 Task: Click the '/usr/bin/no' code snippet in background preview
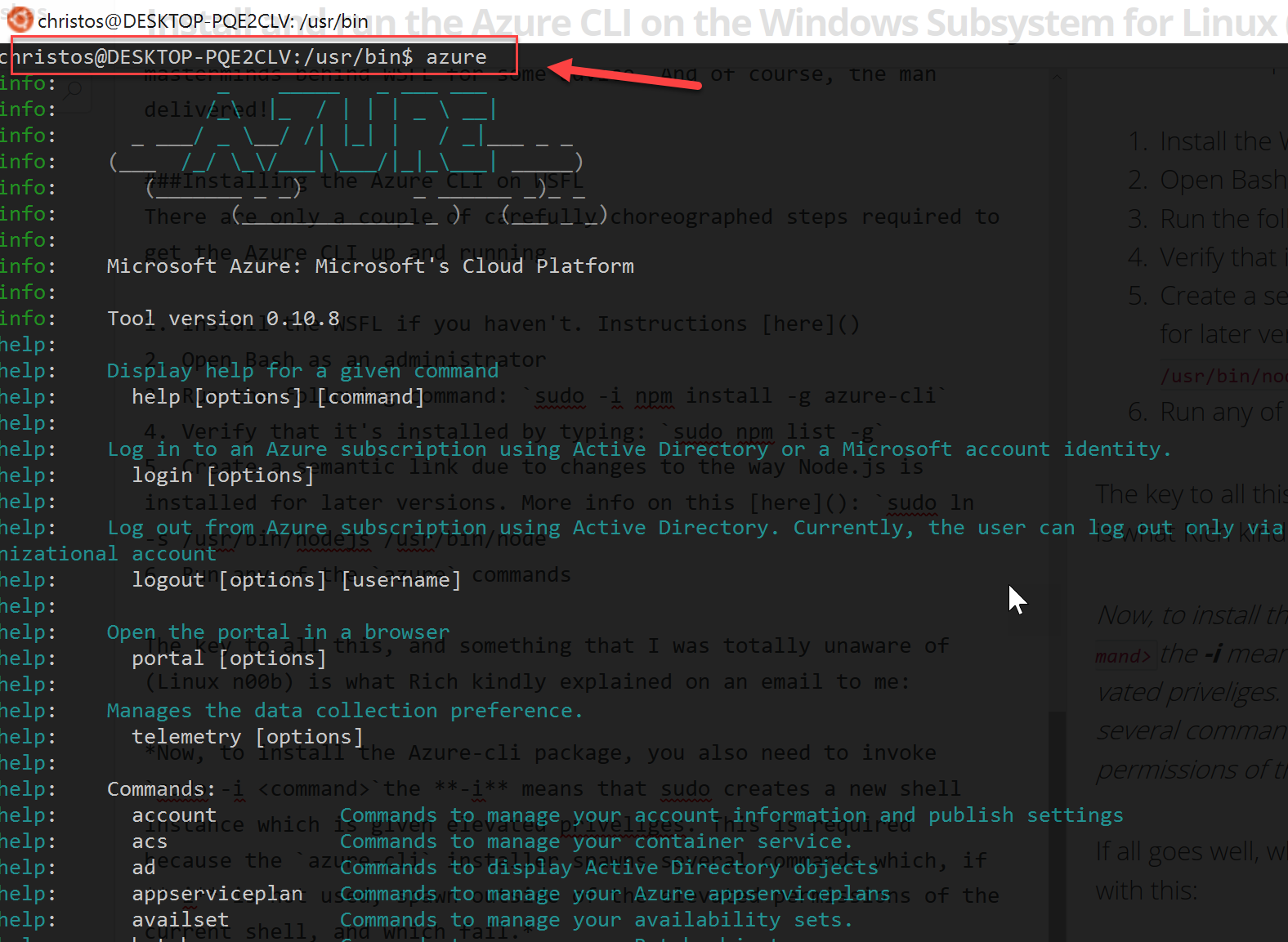(x=1224, y=376)
